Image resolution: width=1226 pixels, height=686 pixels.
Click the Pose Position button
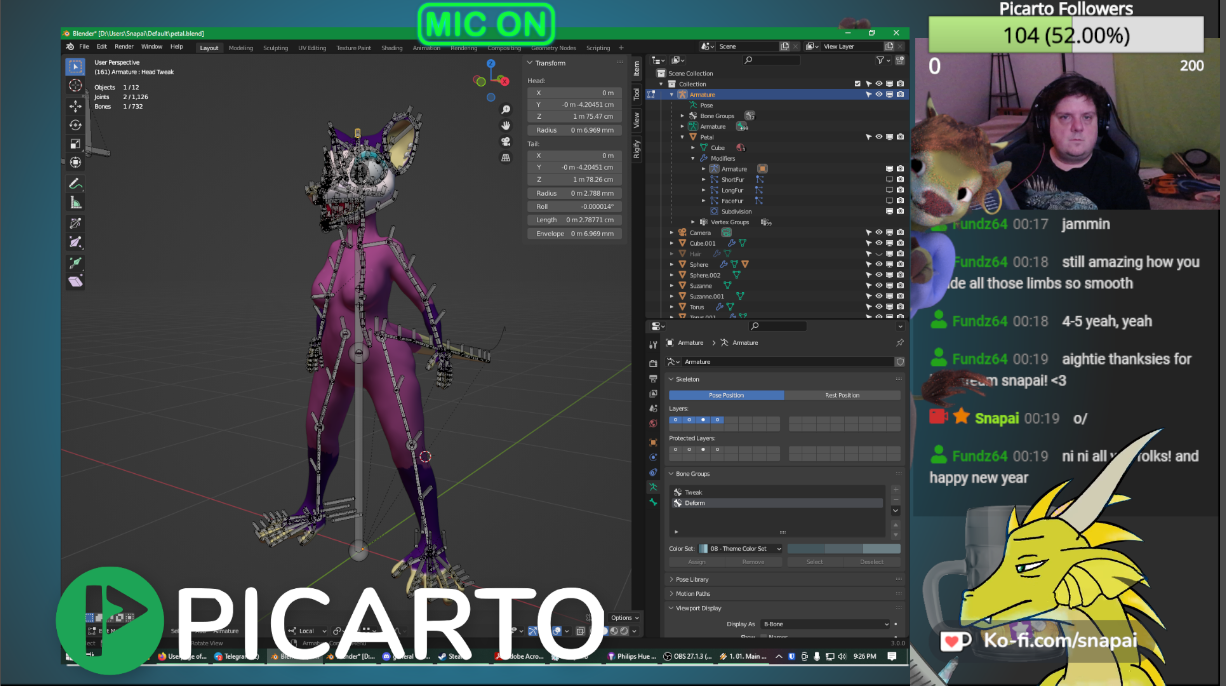[726, 395]
